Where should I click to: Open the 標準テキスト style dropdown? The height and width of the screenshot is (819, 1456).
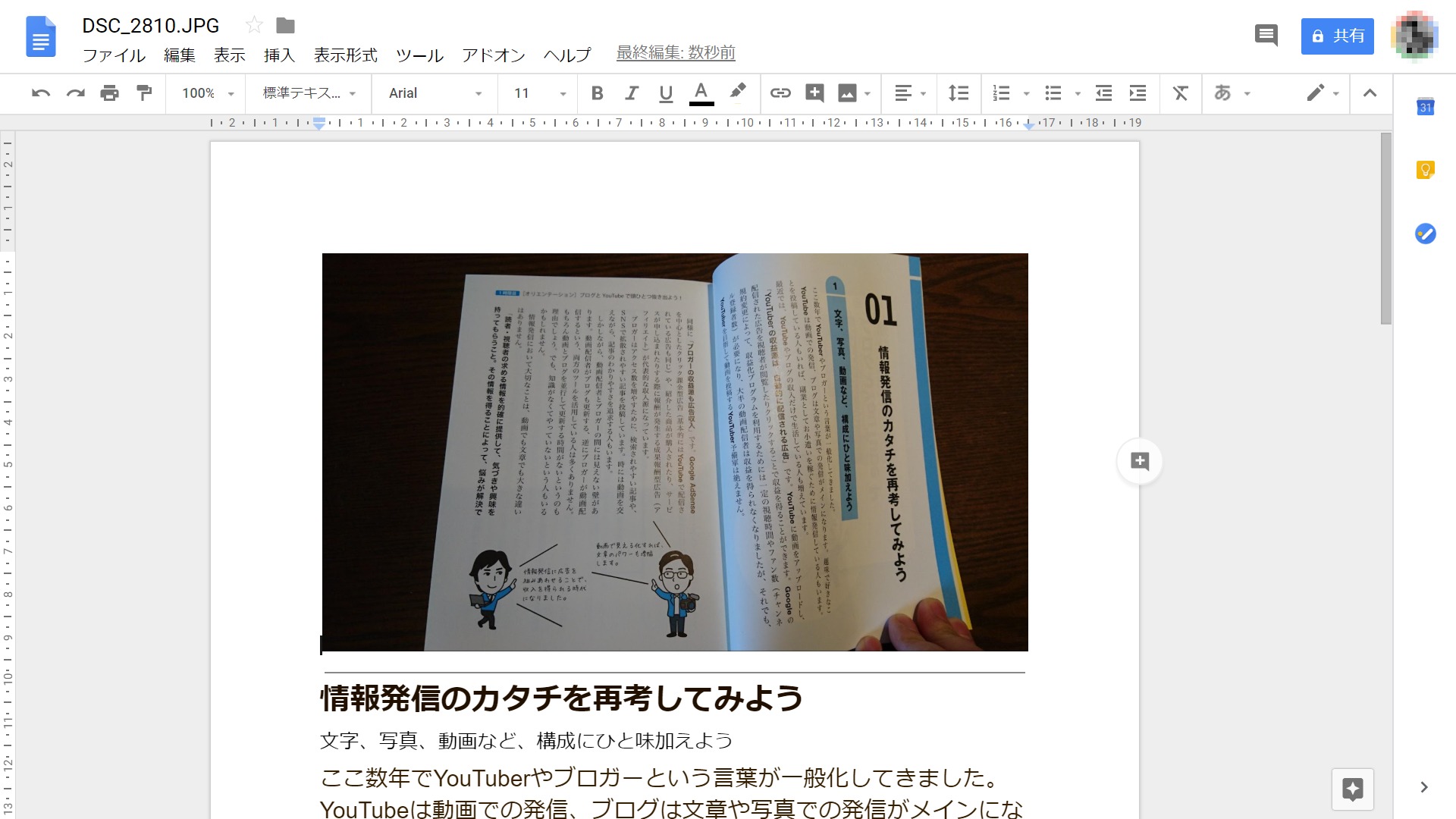[309, 93]
